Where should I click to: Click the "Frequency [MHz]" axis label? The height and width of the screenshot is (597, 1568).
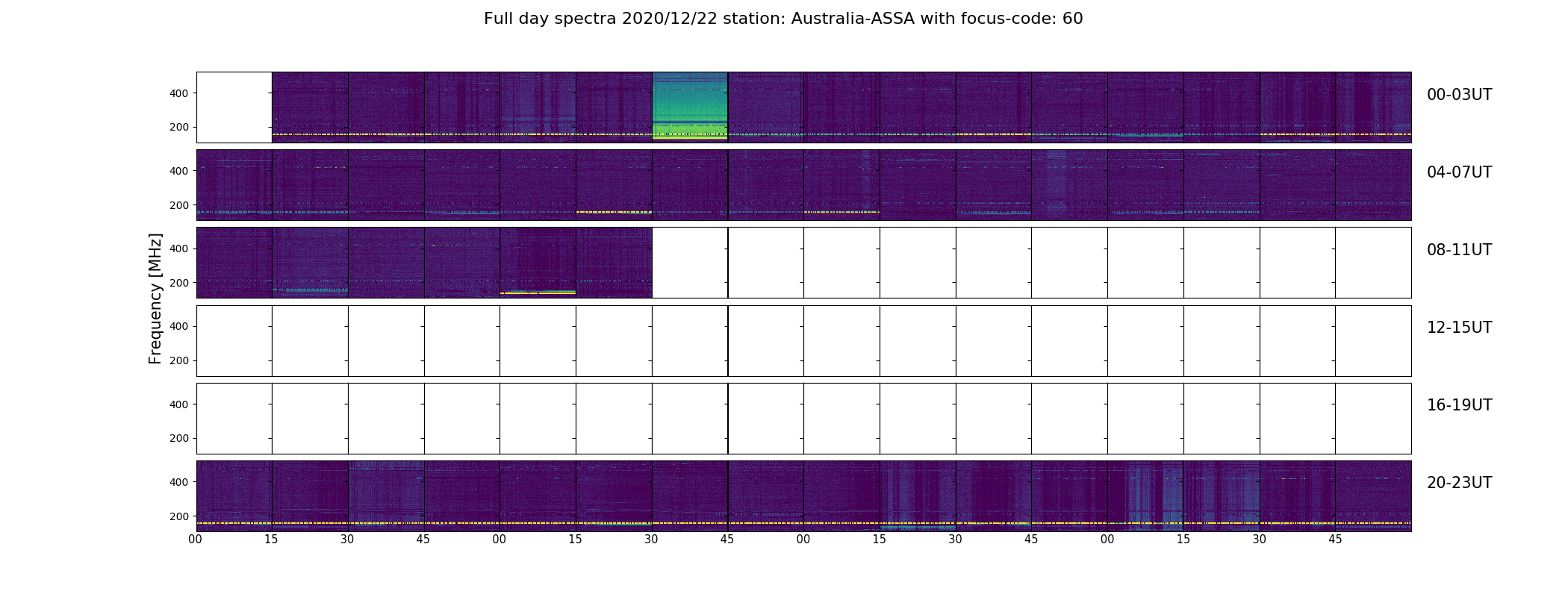[x=155, y=298]
